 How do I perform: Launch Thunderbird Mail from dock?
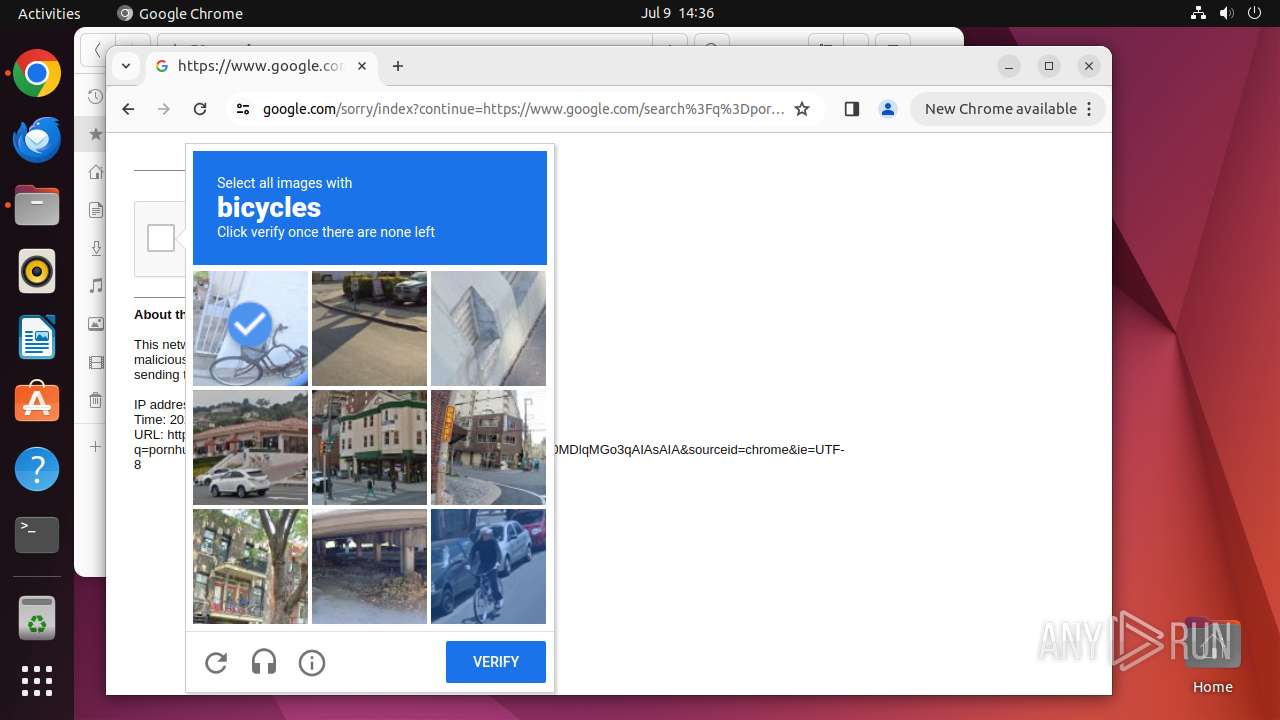37,139
